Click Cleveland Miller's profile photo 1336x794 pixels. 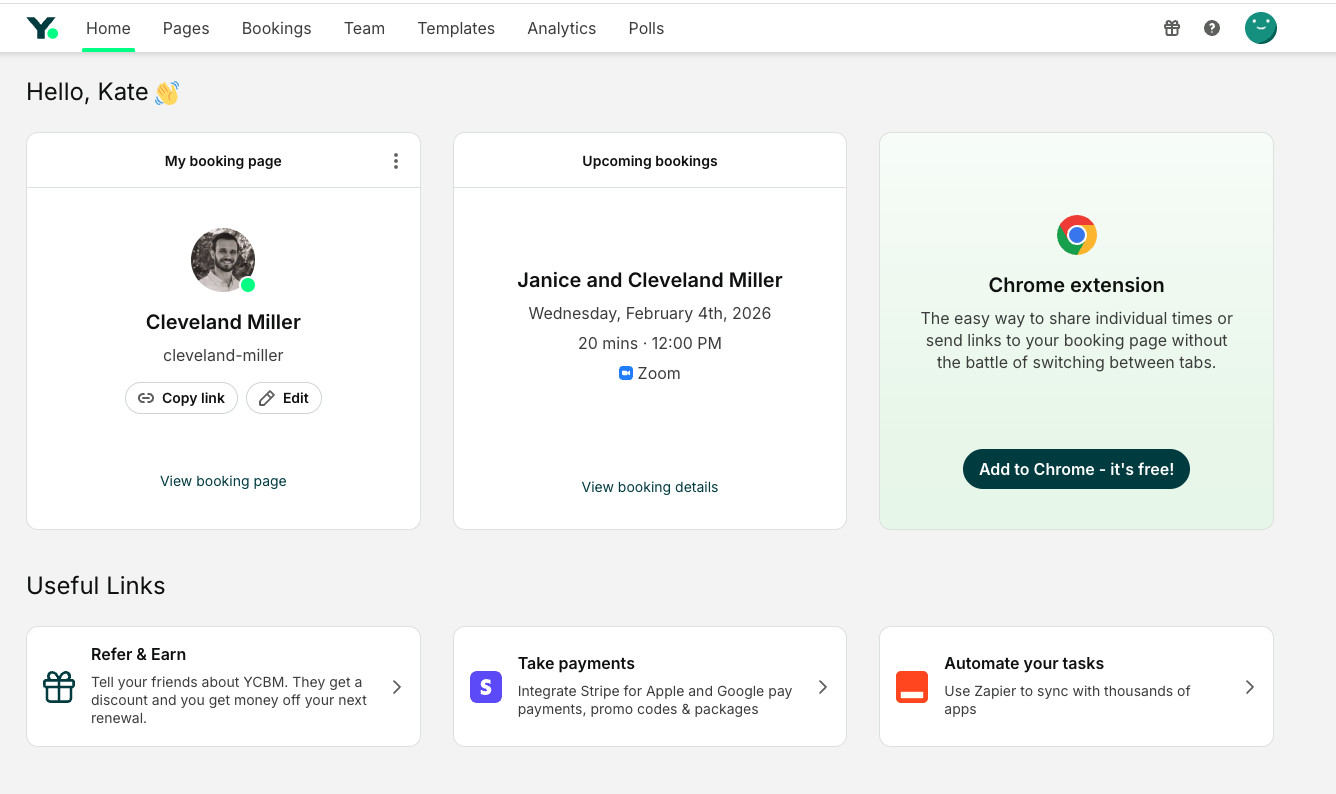223,260
